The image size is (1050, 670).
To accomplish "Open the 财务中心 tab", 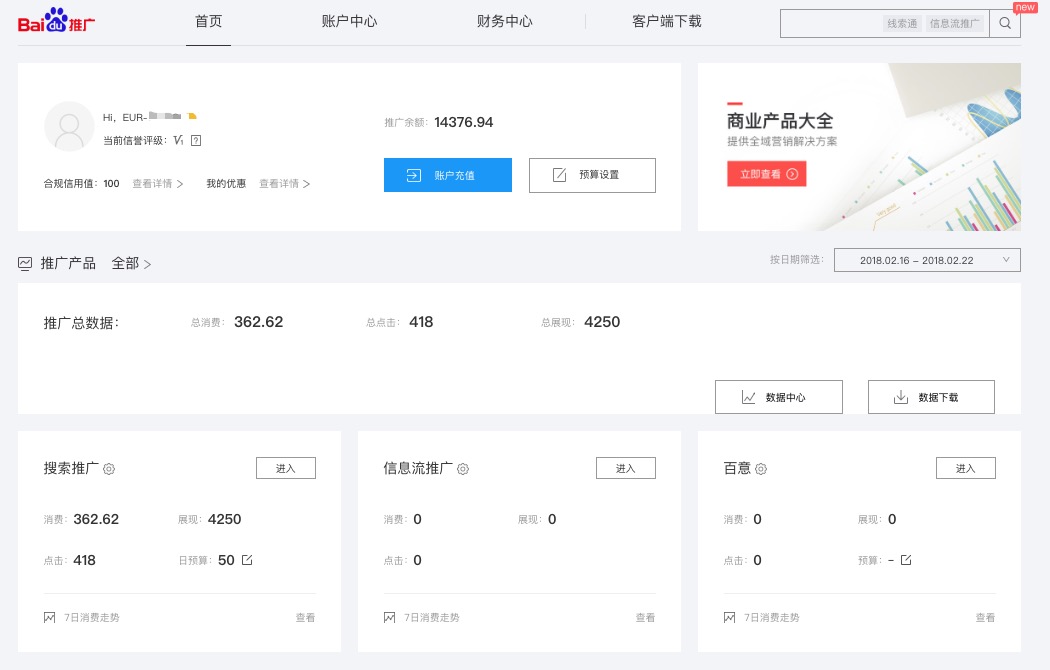I will point(504,21).
